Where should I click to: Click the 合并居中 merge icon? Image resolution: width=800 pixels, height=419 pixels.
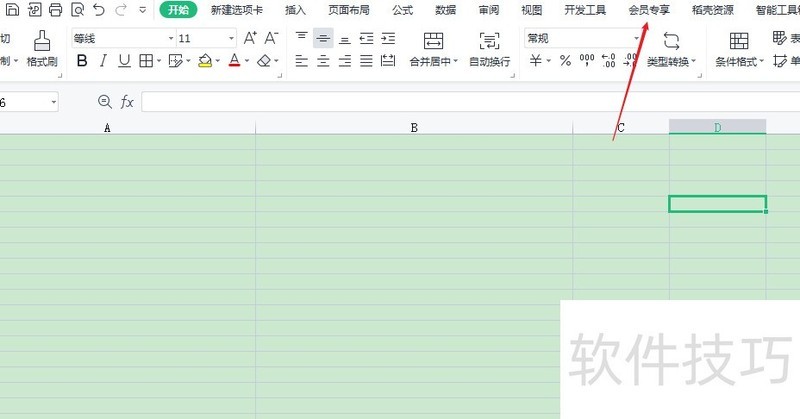[434, 41]
